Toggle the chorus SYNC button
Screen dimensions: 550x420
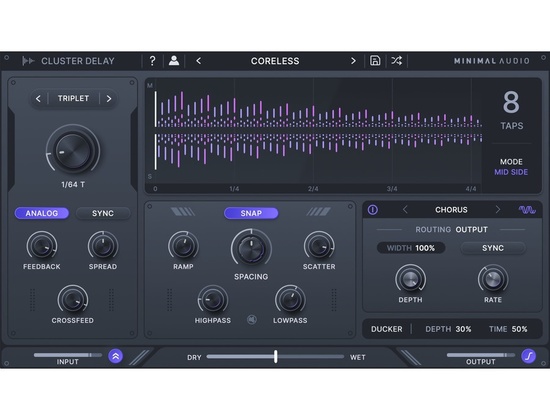492,248
